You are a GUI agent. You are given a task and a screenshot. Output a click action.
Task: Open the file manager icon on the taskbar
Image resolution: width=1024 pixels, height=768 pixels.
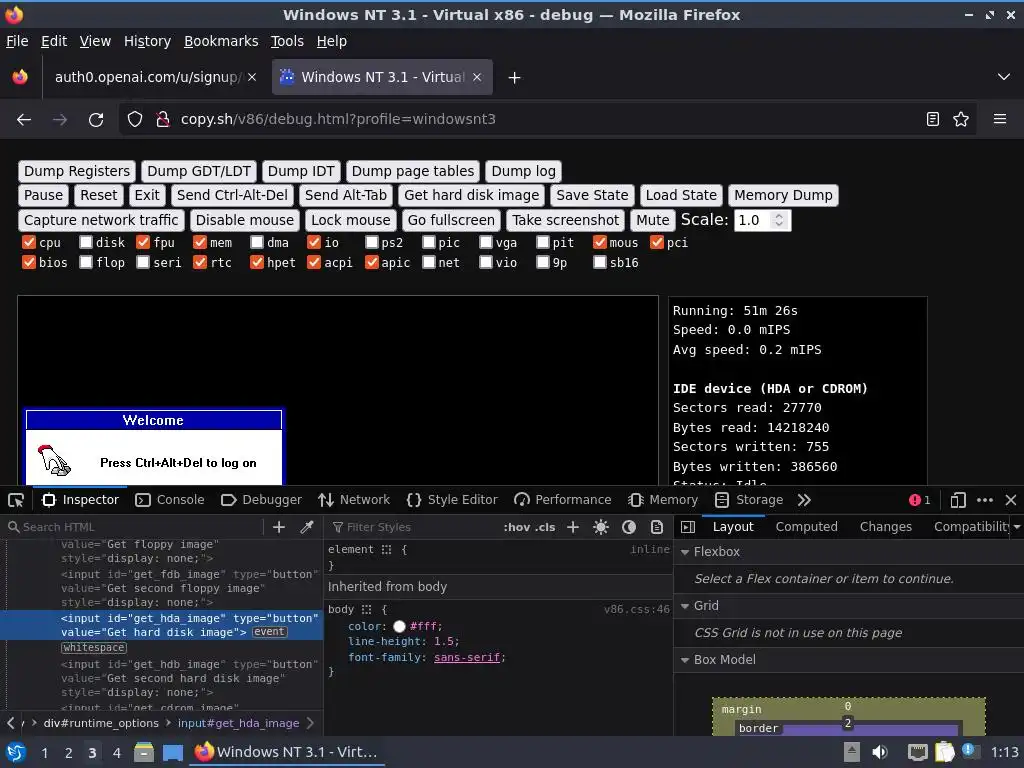point(144,752)
